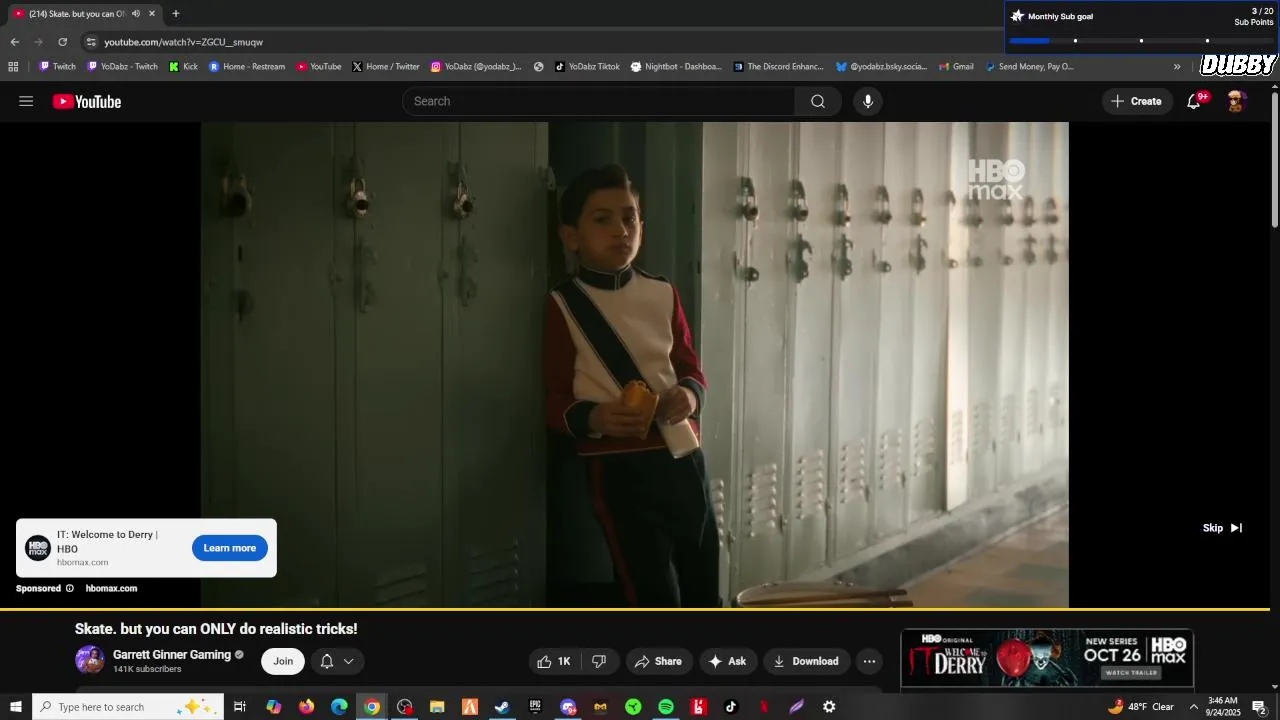Click Learn more on the ad card
Viewport: 1280px width, 720px height.
(x=230, y=548)
